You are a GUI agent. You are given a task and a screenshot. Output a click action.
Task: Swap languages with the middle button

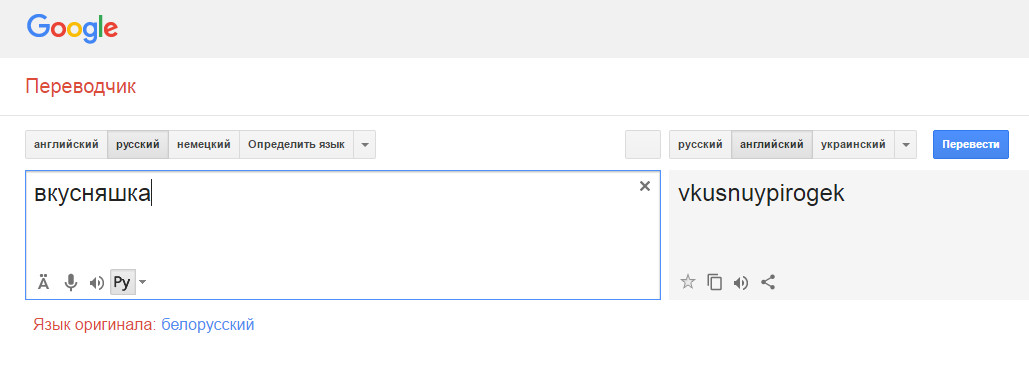pyautogui.click(x=643, y=144)
